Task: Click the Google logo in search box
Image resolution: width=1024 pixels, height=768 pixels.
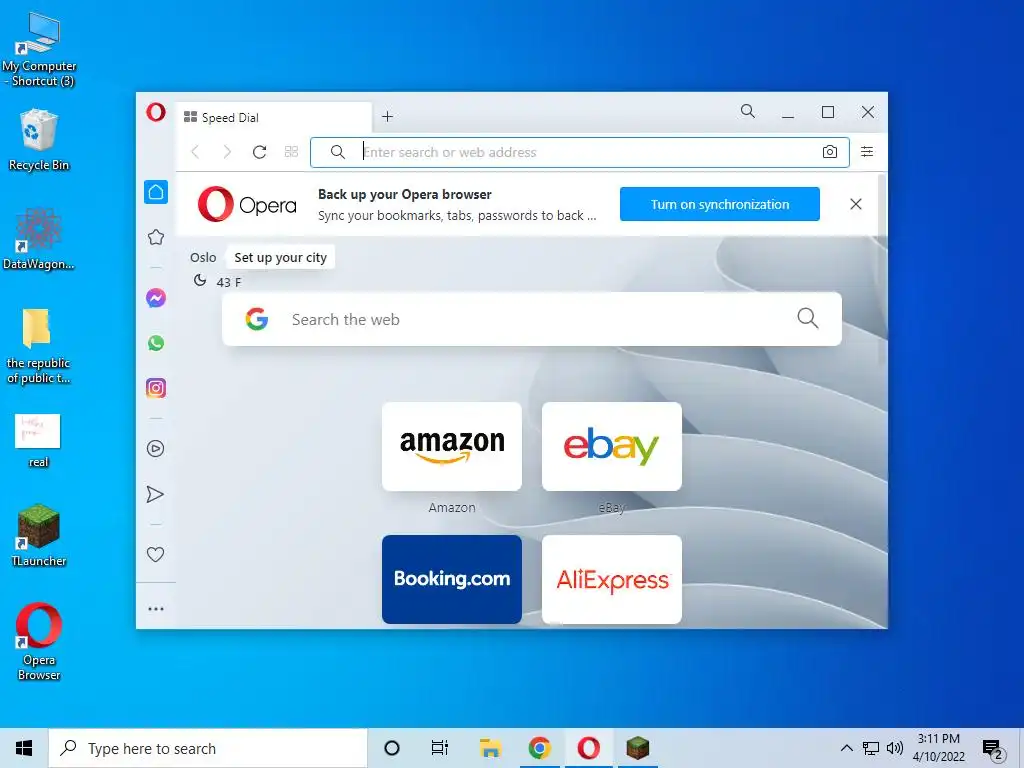Action: (x=257, y=319)
